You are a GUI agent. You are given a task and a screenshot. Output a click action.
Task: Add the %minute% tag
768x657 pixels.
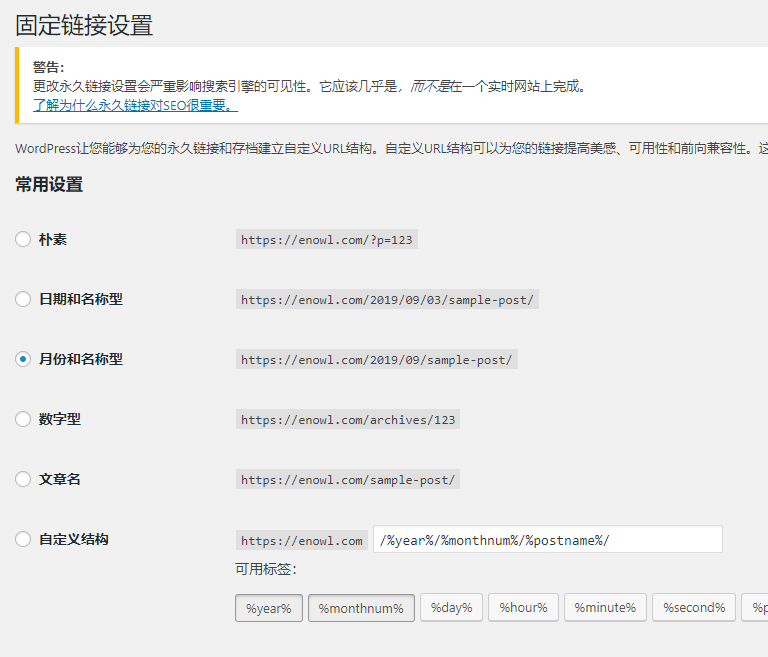click(x=605, y=608)
